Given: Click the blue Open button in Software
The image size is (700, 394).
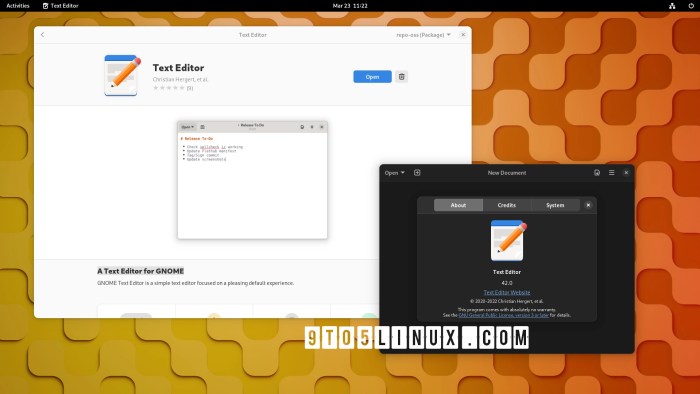Looking at the screenshot, I should pos(372,77).
